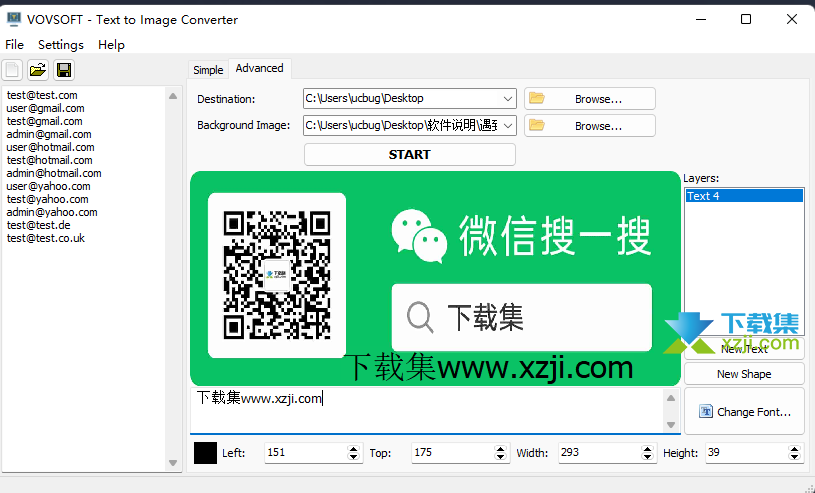
Task: Increase the Top value with up arrow
Action: click(x=501, y=449)
